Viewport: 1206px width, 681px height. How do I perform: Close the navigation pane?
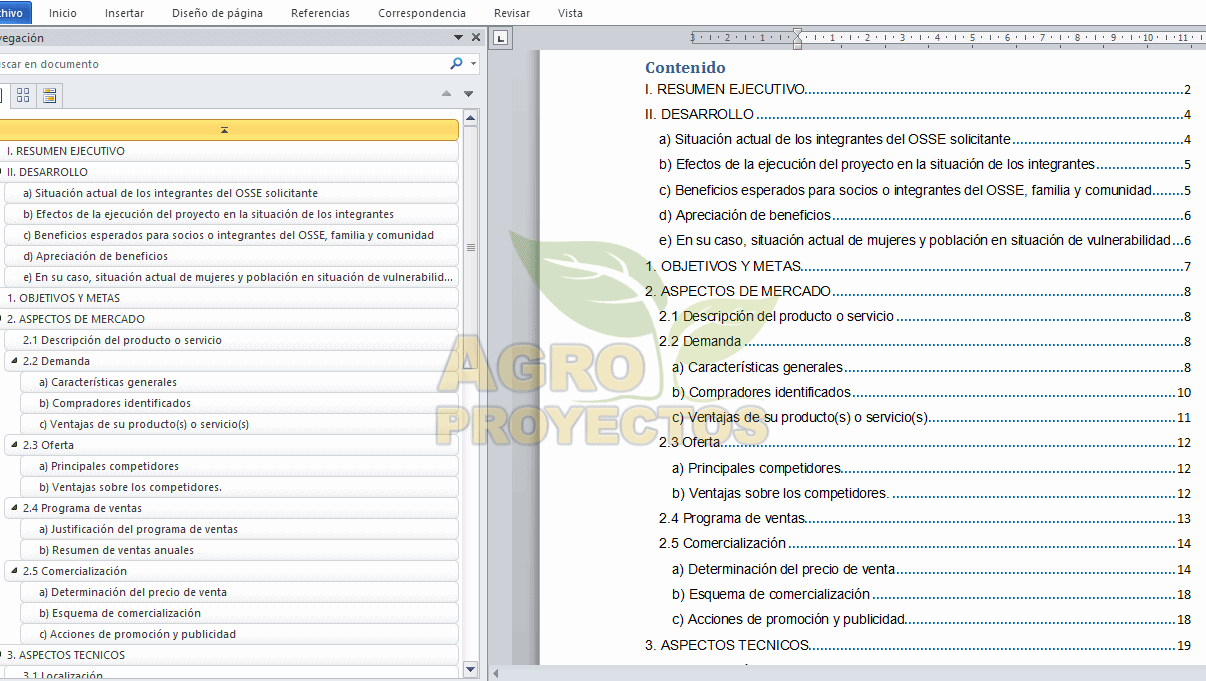pos(476,38)
